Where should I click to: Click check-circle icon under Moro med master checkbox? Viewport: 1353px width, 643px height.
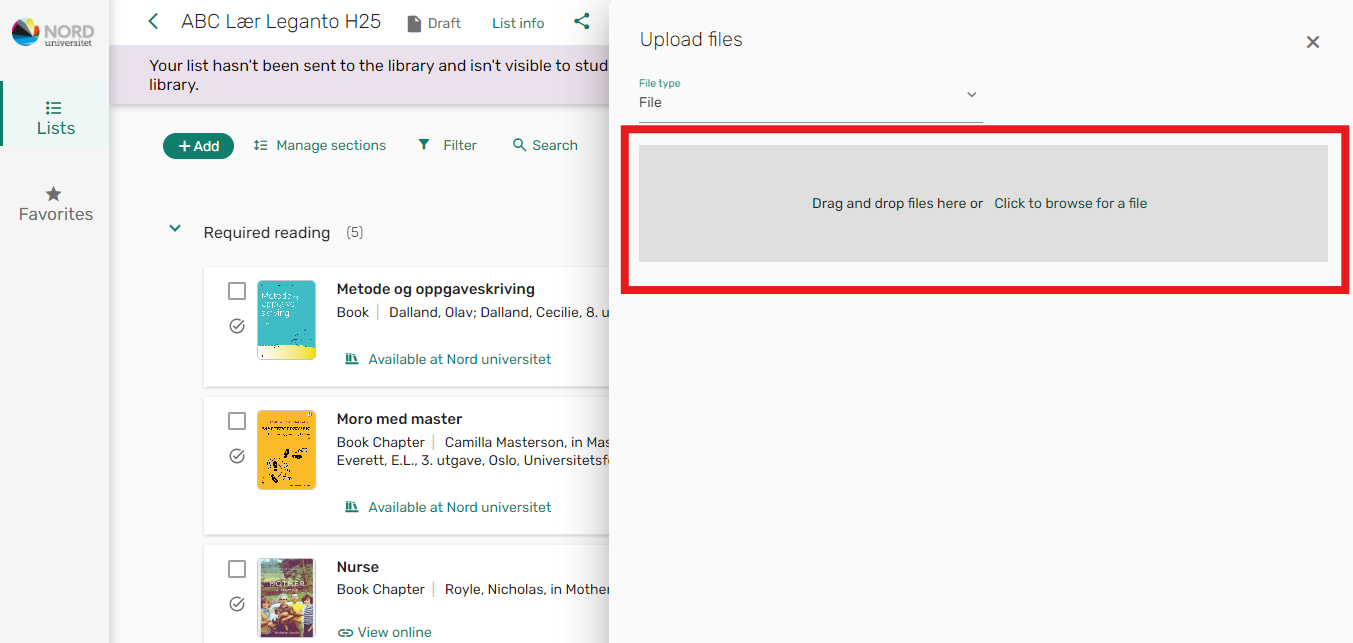(237, 456)
